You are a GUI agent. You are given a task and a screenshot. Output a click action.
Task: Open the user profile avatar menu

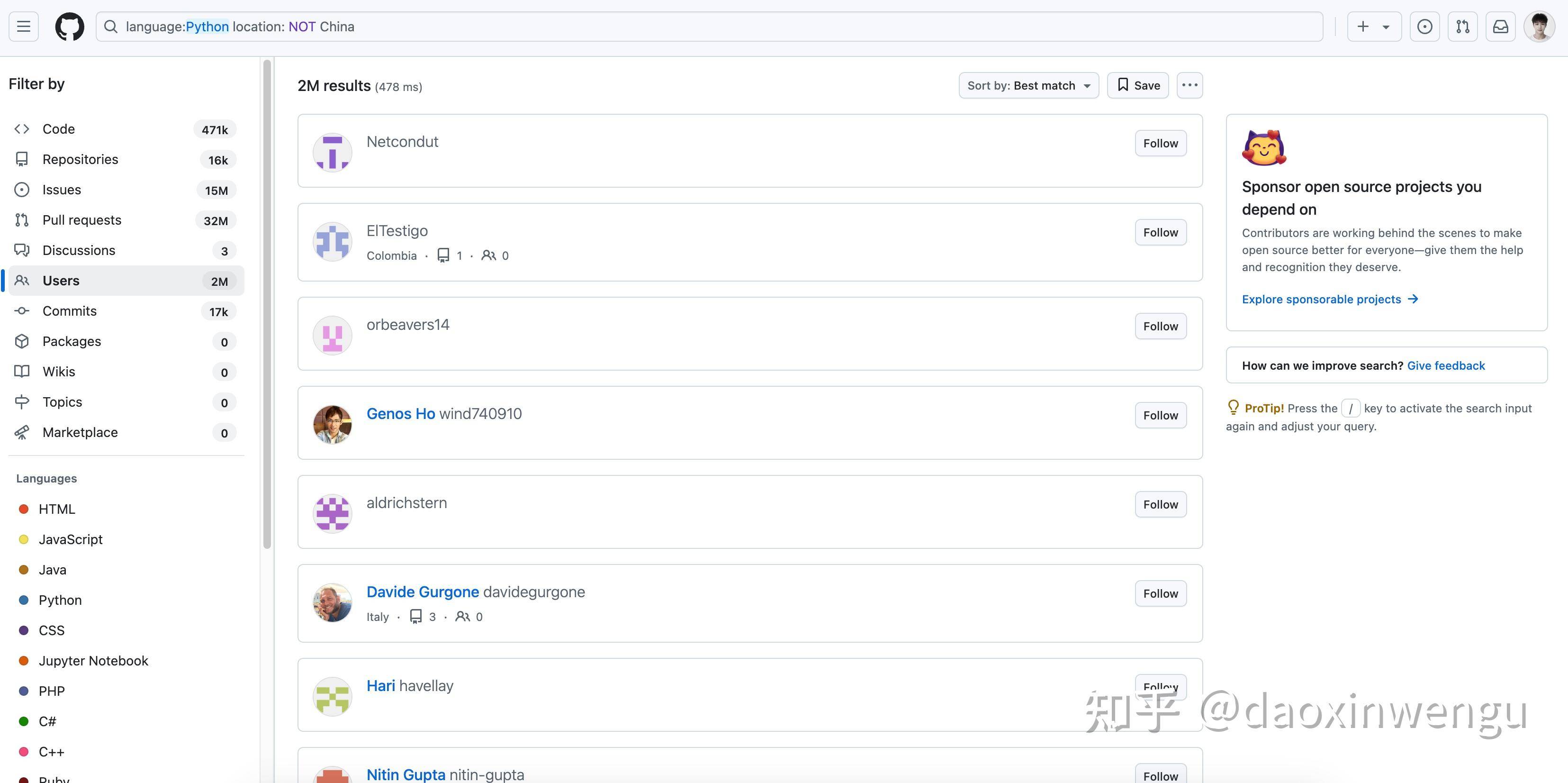coord(1540,27)
